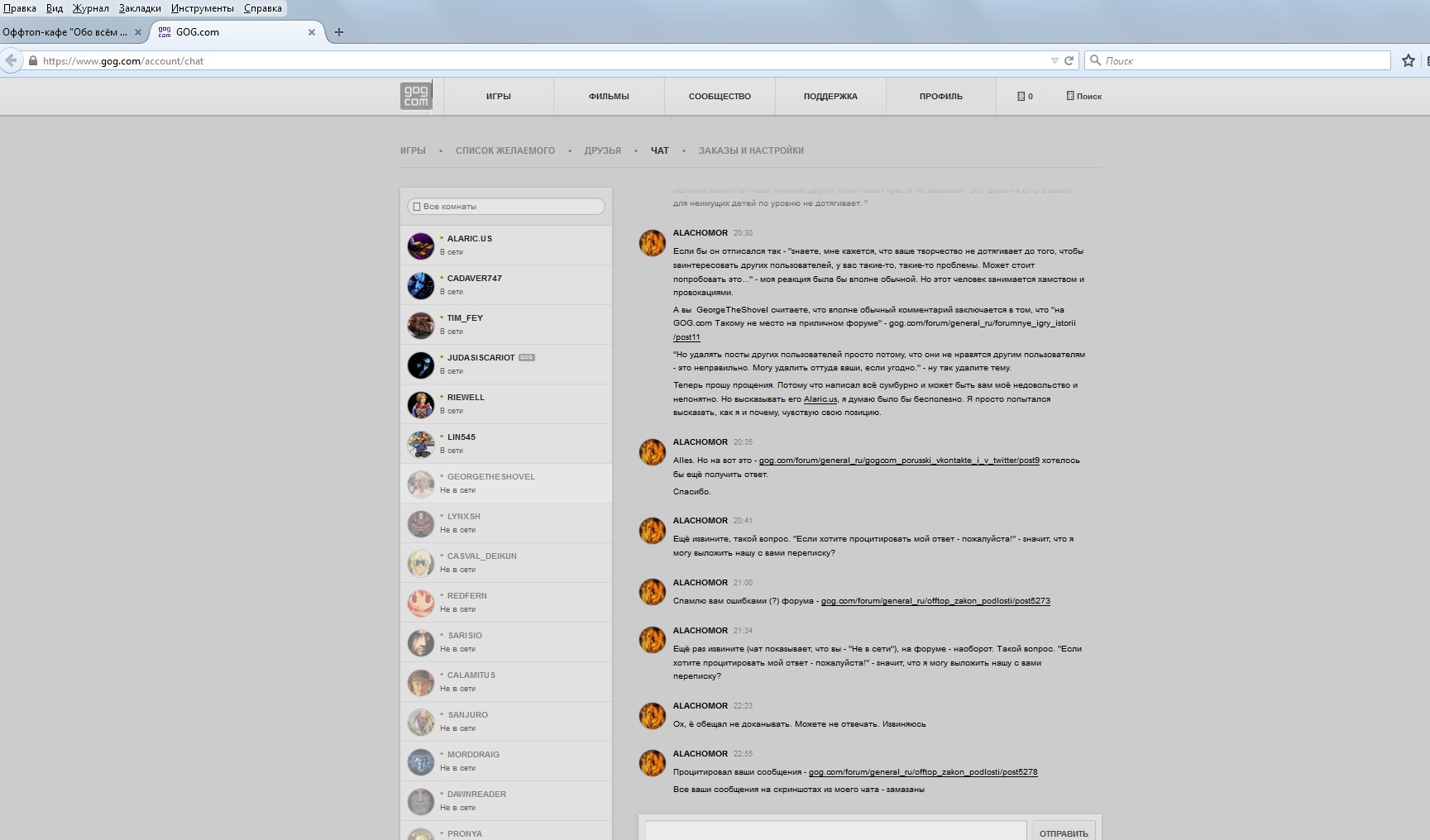Open the address bar history dropdown arrow
The image size is (1430, 840).
pos(1055,60)
